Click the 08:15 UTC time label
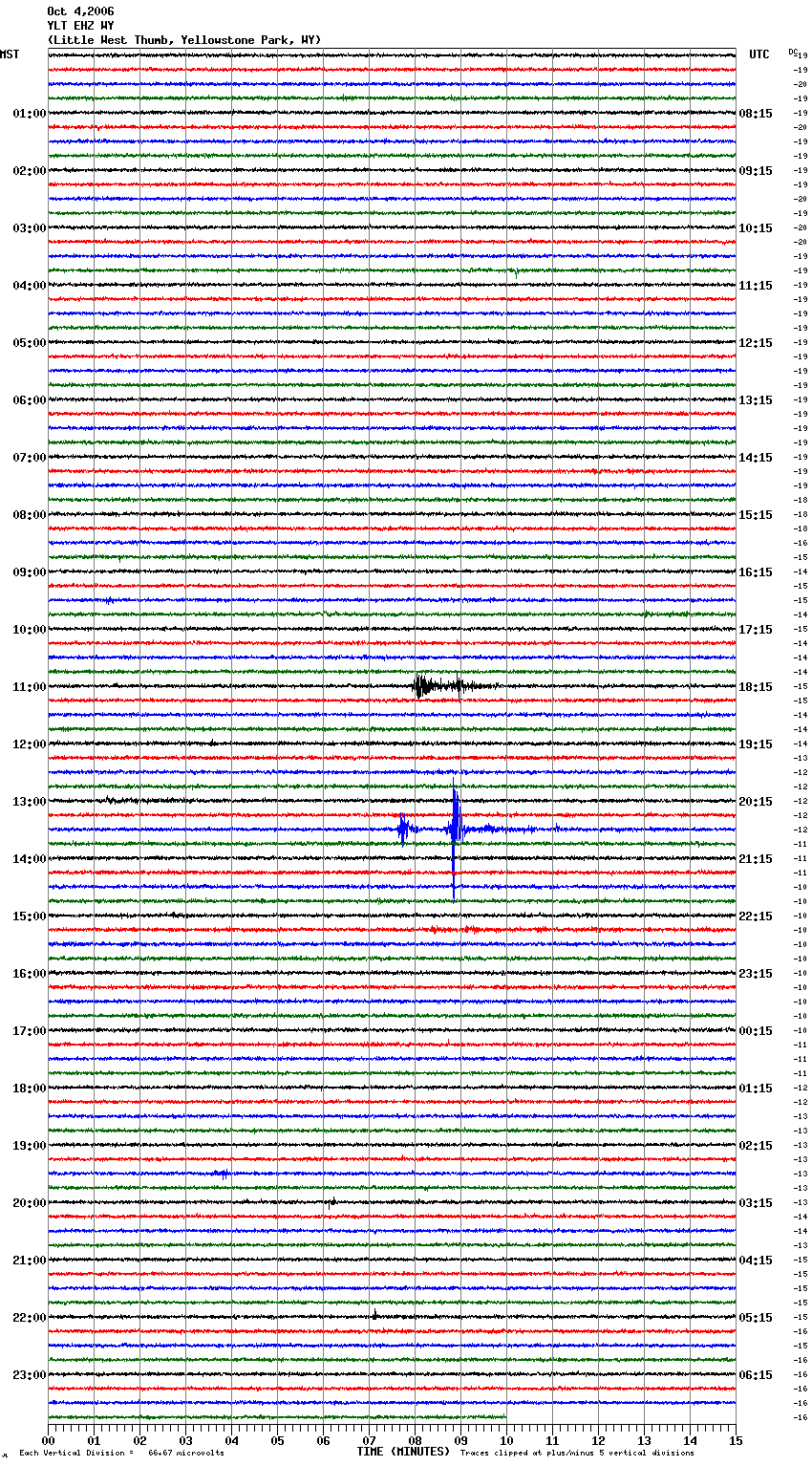Image resolution: width=812 pixels, height=1466 pixels. [756, 114]
